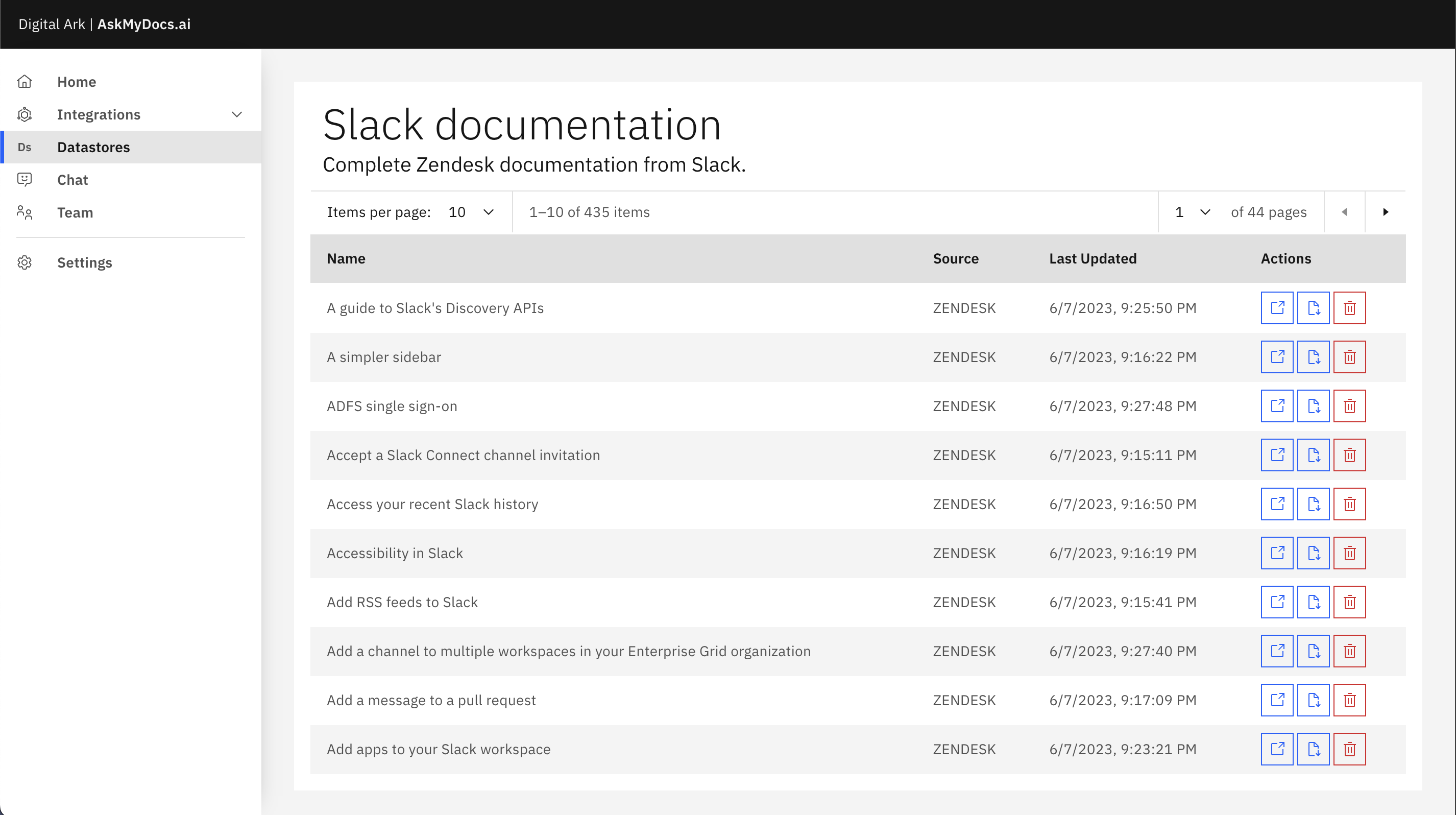Image resolution: width=1456 pixels, height=815 pixels.
Task: Click the 'Add RSS feeds to Slack' name text
Action: point(402,602)
